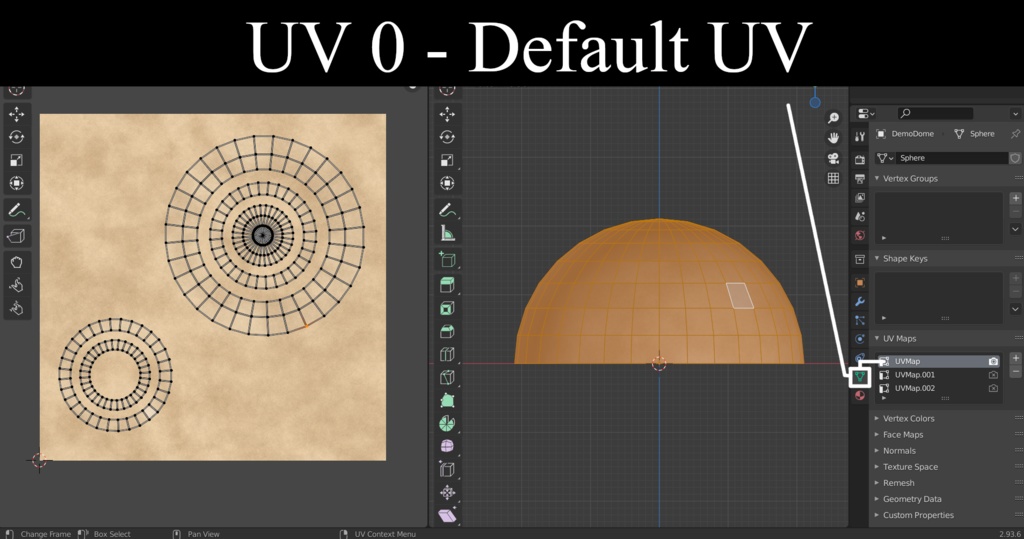Select the Rotate tool in UV editor
Image resolution: width=1024 pixels, height=539 pixels.
(x=16, y=137)
